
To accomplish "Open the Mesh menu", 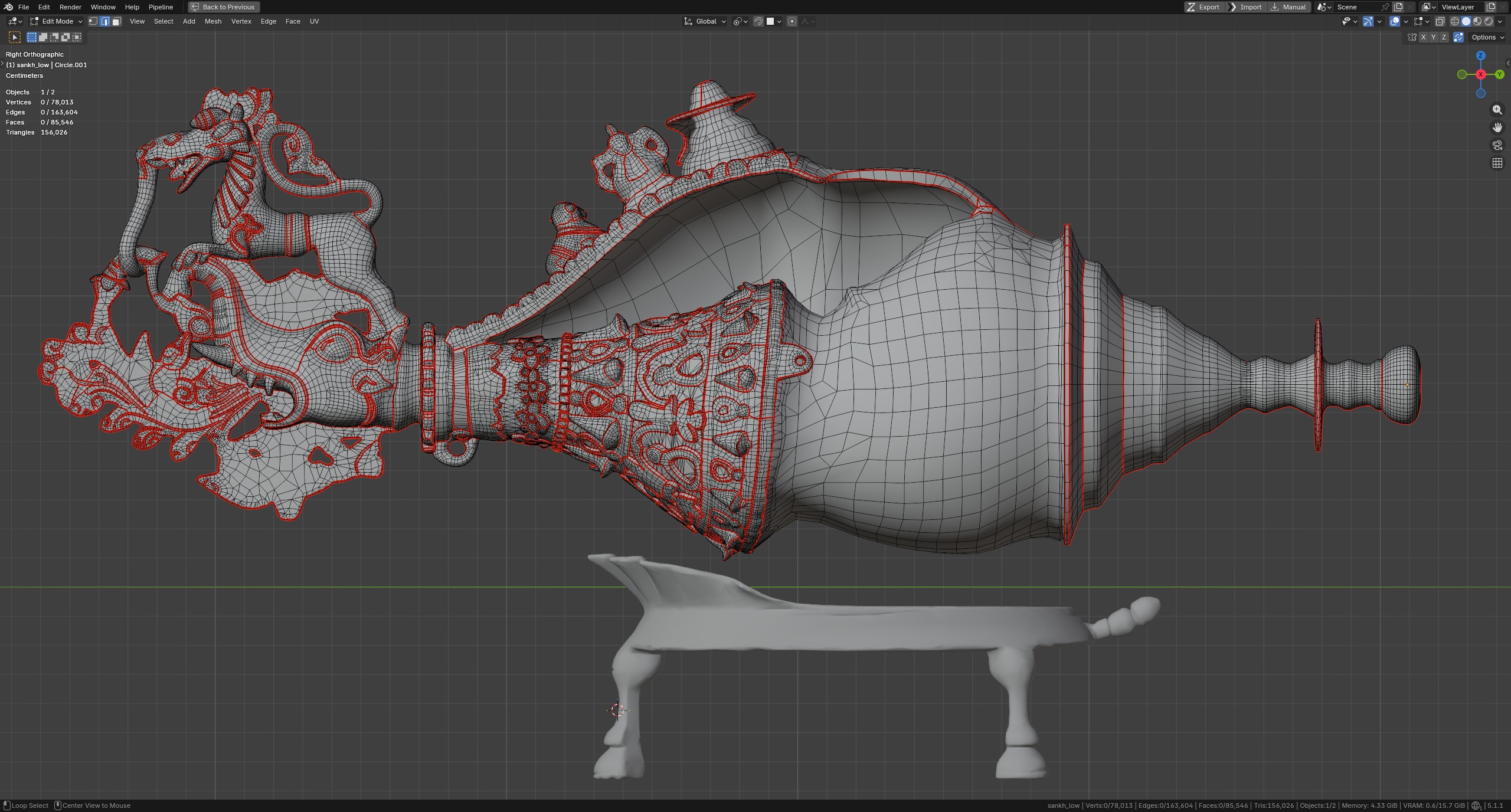I will click(213, 21).
